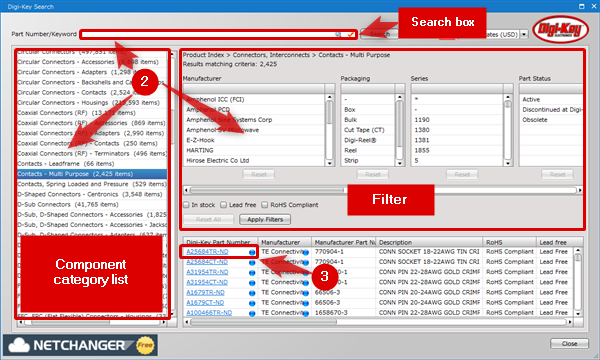Click the Manufacturer list scroll-up arrow
600x360 pixels.
[x=329, y=98]
